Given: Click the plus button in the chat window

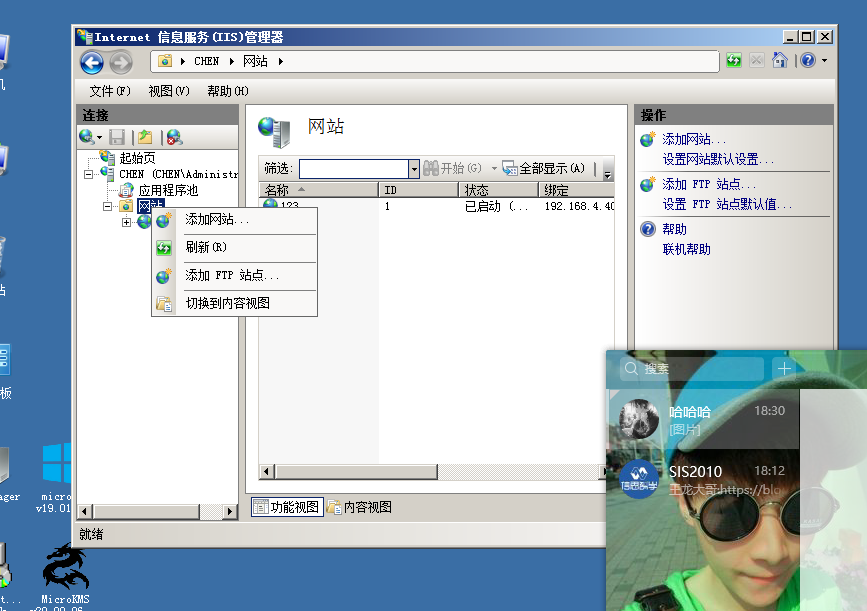Looking at the screenshot, I should [x=784, y=368].
